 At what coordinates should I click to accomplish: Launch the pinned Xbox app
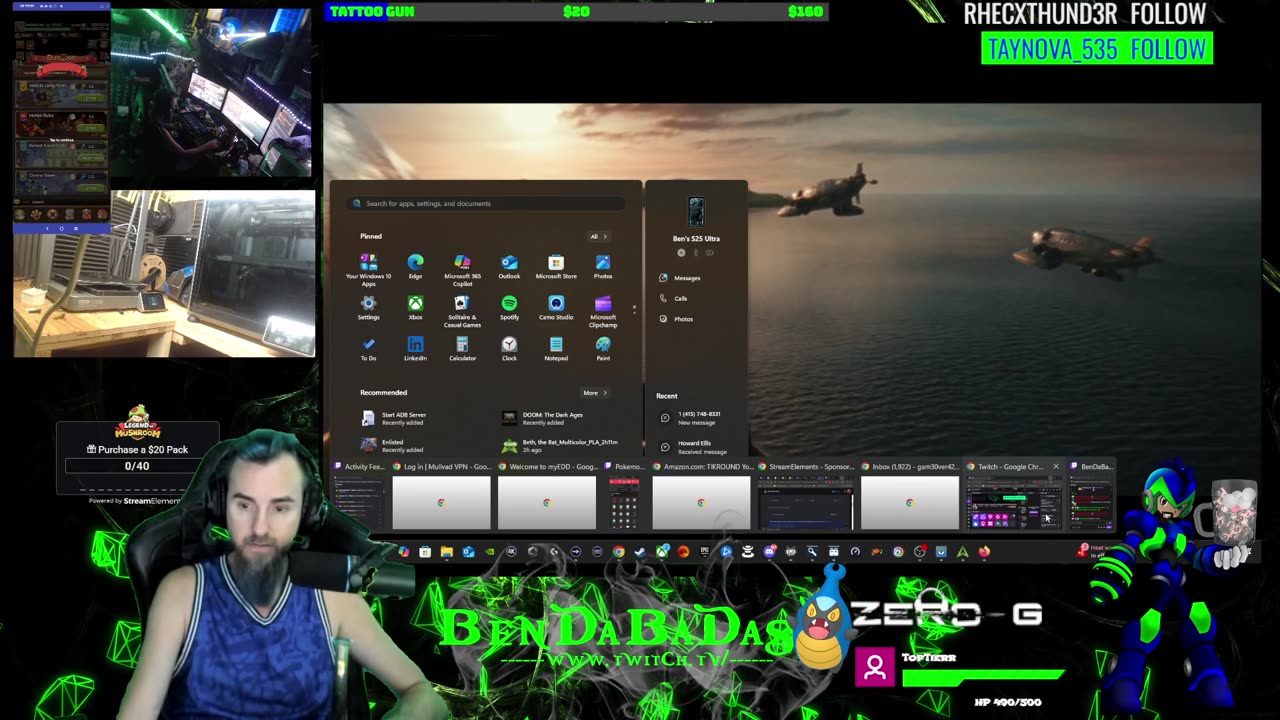click(x=415, y=308)
